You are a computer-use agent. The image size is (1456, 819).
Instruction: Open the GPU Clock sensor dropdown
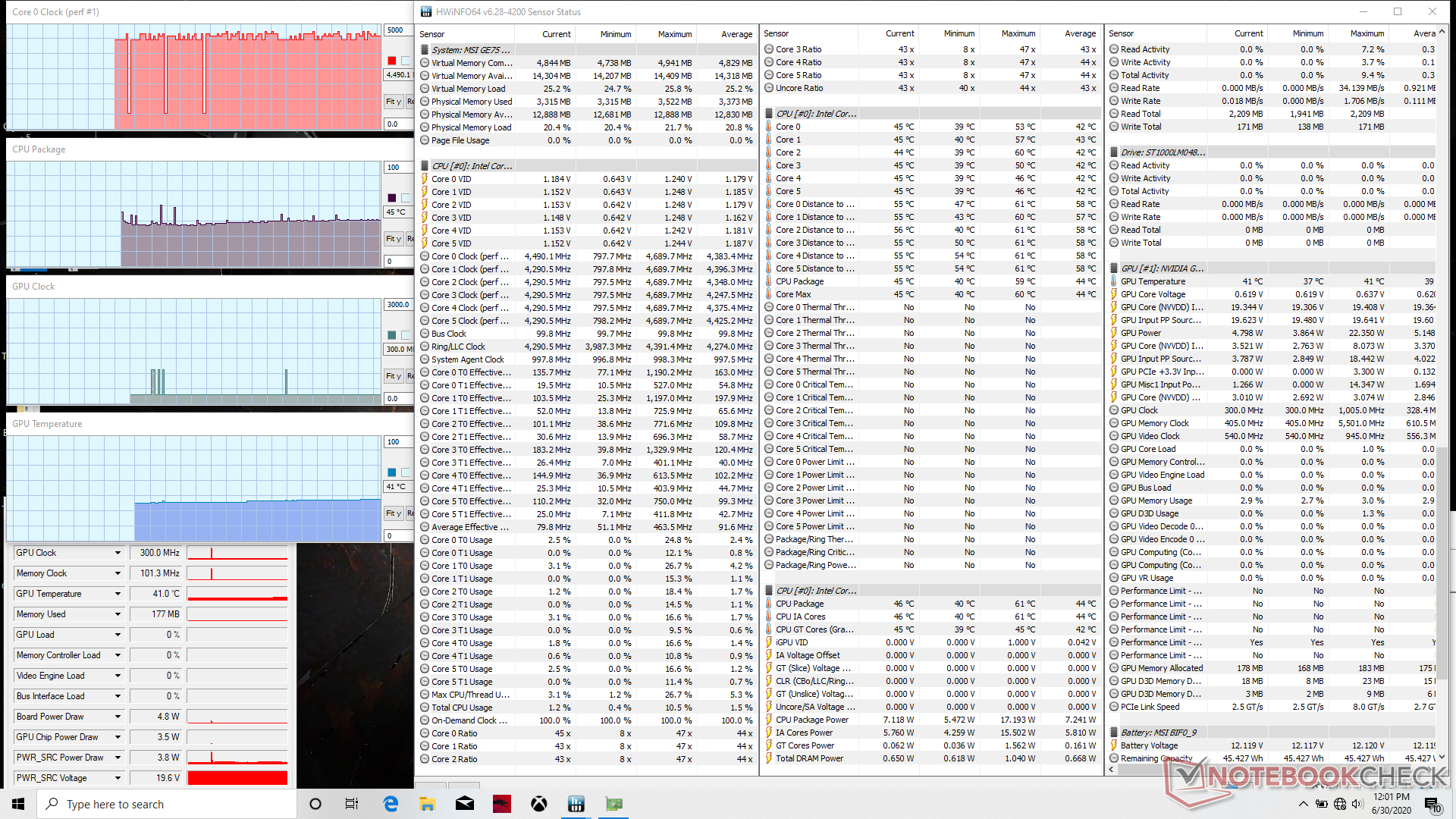[x=118, y=553]
